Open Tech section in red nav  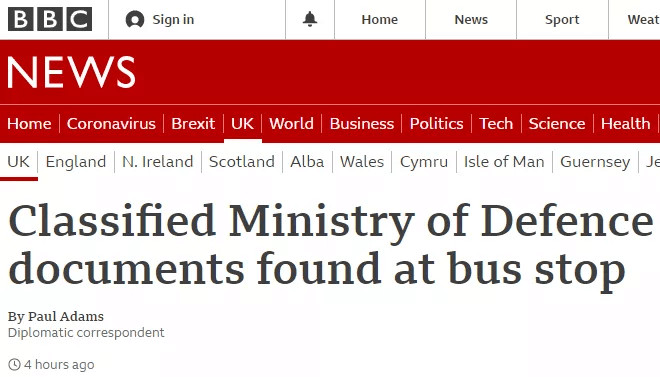496,124
